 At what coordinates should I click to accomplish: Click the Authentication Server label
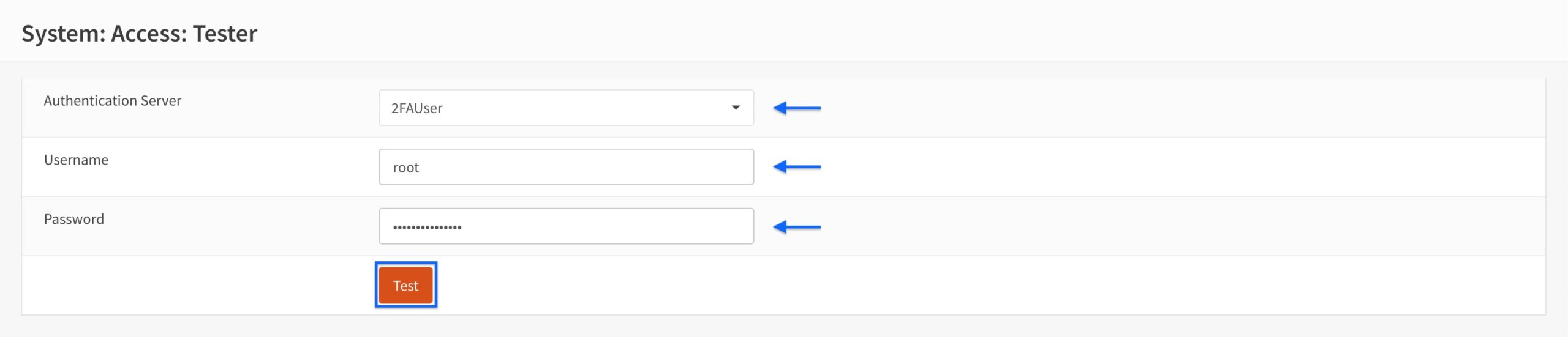click(x=113, y=101)
